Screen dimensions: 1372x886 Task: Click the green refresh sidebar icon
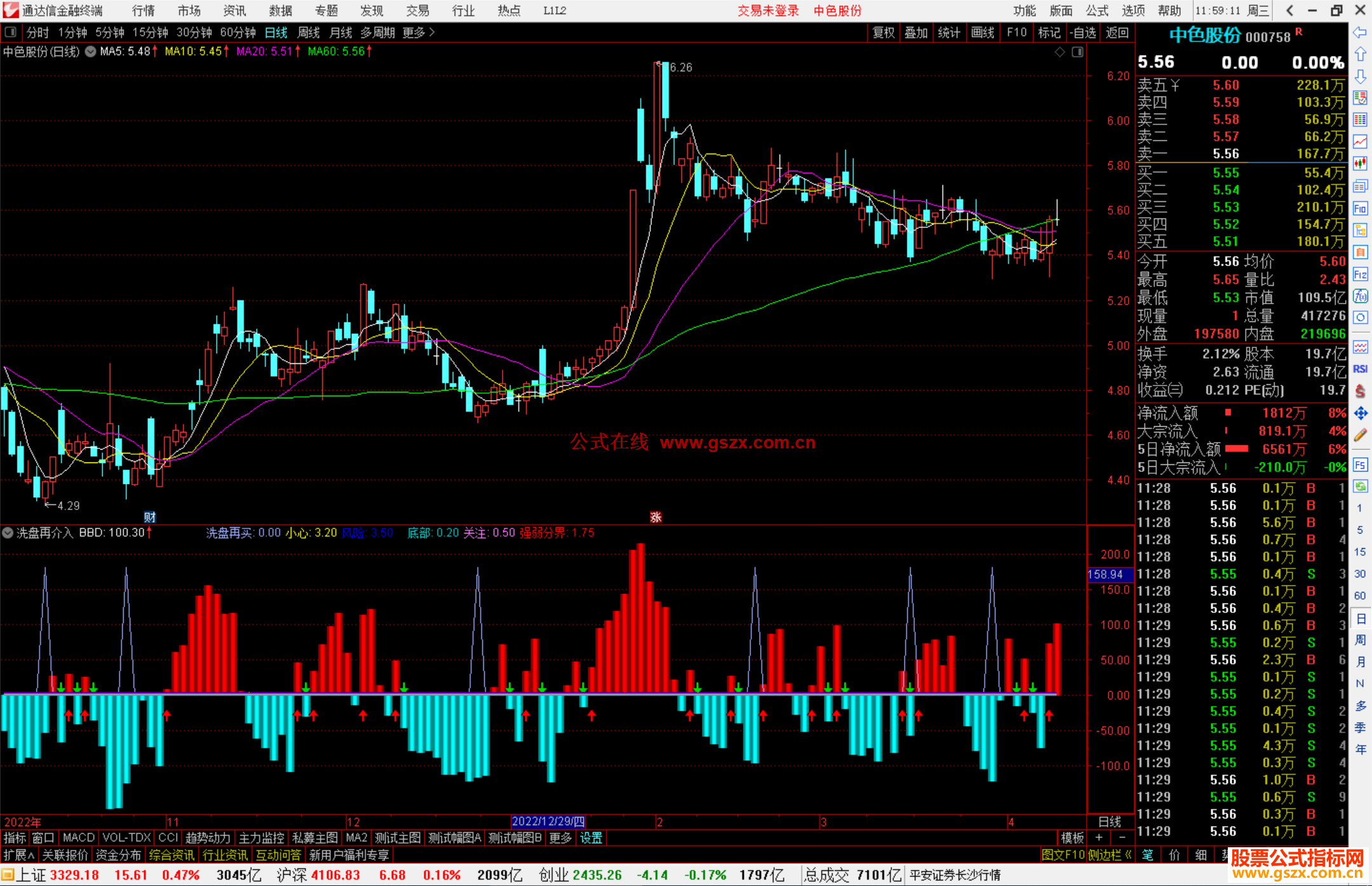point(1360,487)
